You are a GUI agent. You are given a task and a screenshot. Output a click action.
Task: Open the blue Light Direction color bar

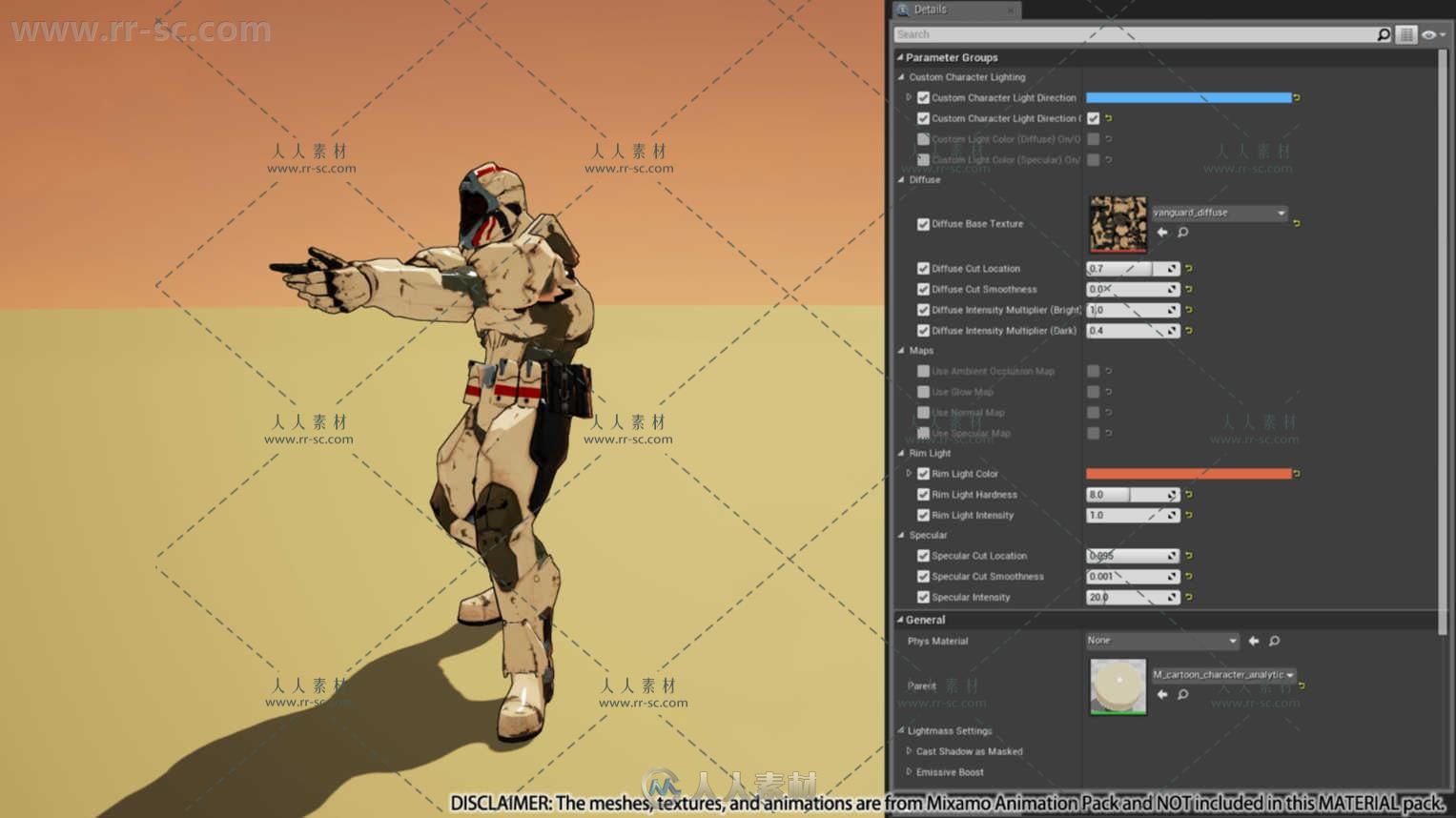point(1188,97)
